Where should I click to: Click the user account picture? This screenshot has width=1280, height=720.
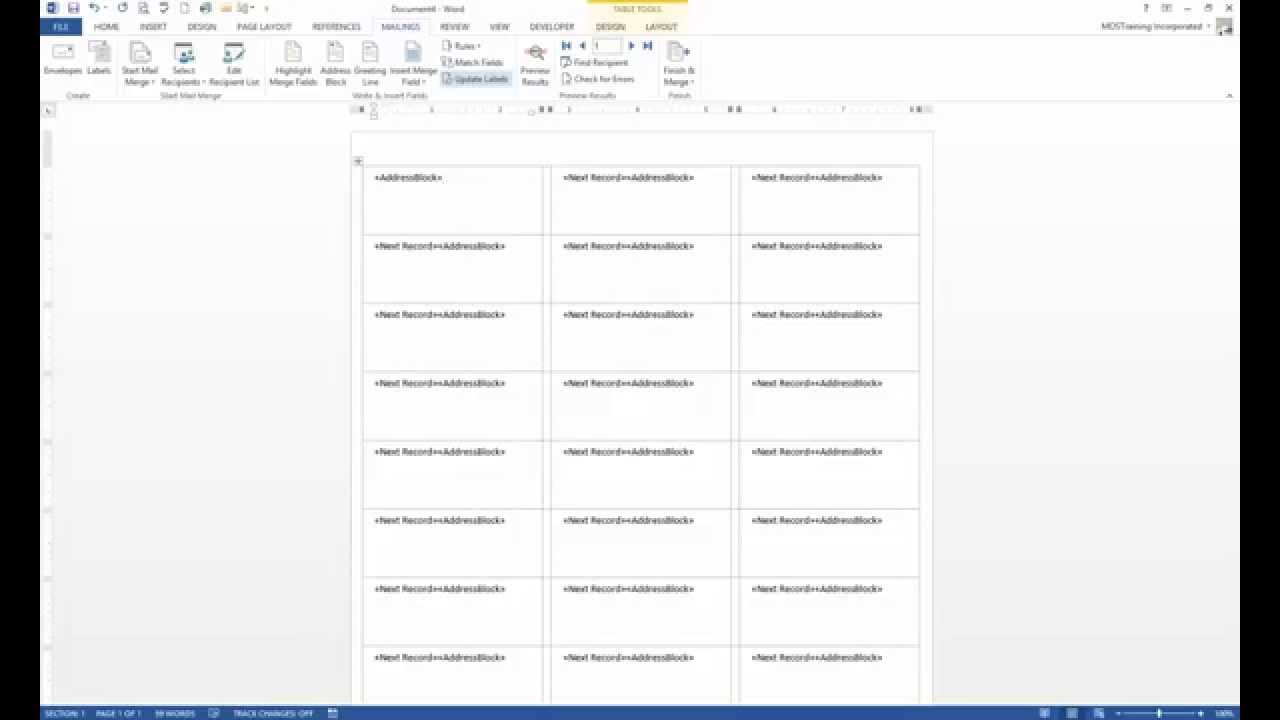[x=1224, y=27]
